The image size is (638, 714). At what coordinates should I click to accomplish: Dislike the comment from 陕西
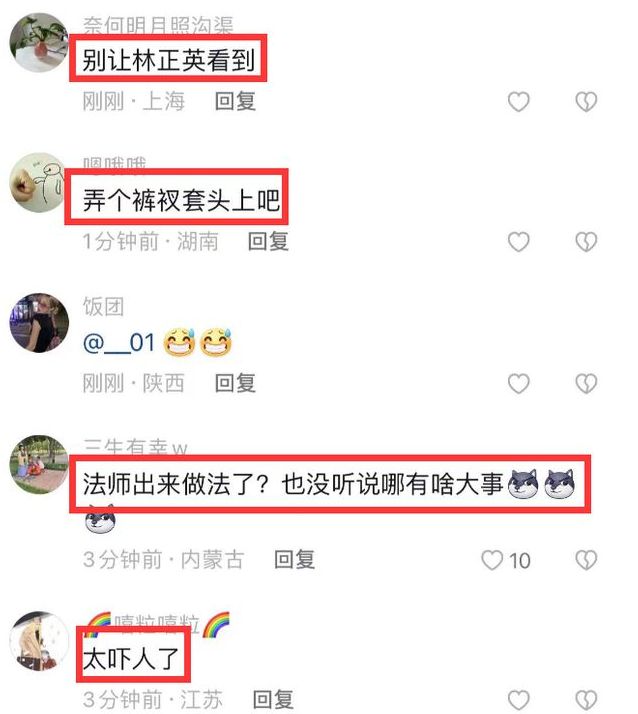586,383
